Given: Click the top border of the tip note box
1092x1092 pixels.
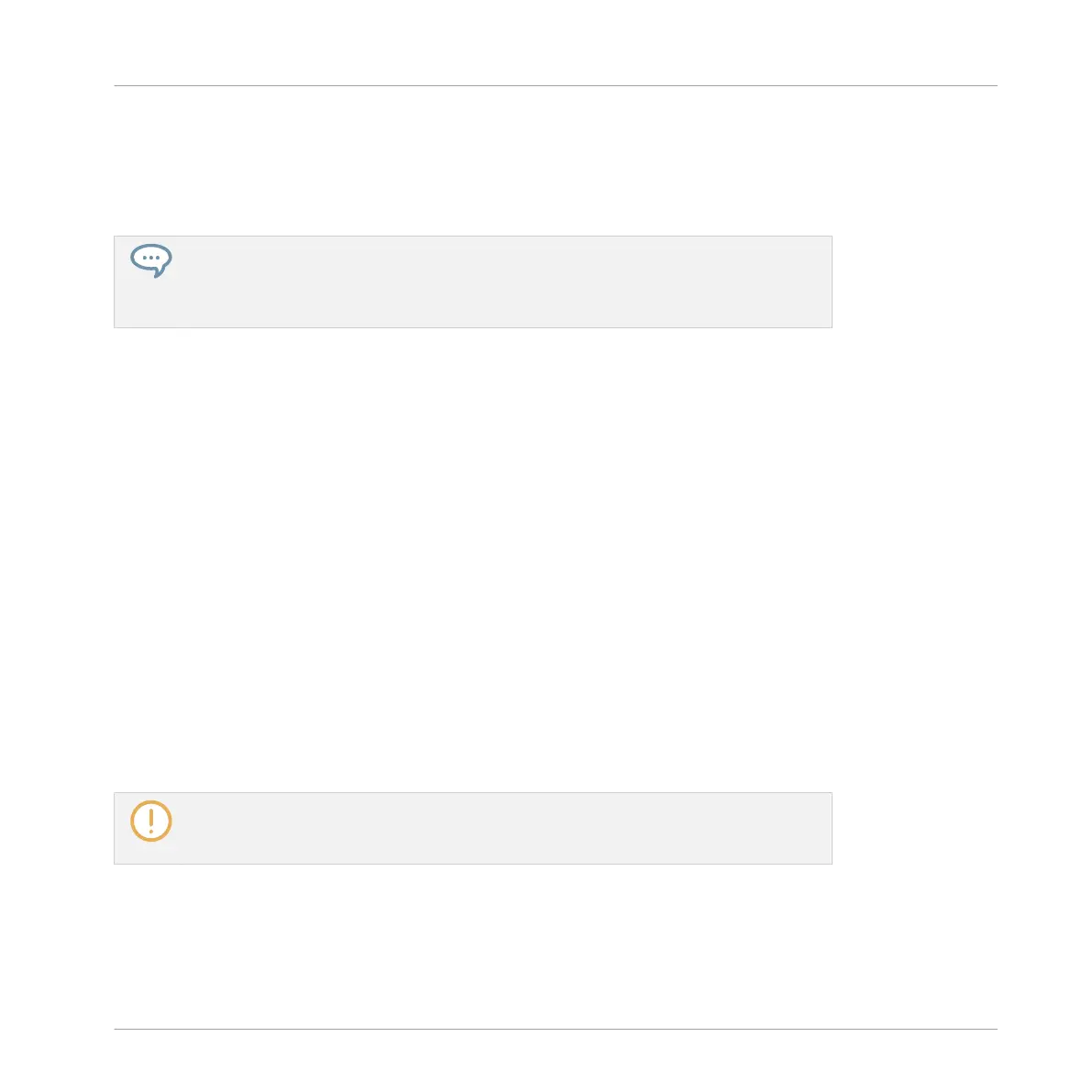Looking at the screenshot, I should (x=473, y=236).
